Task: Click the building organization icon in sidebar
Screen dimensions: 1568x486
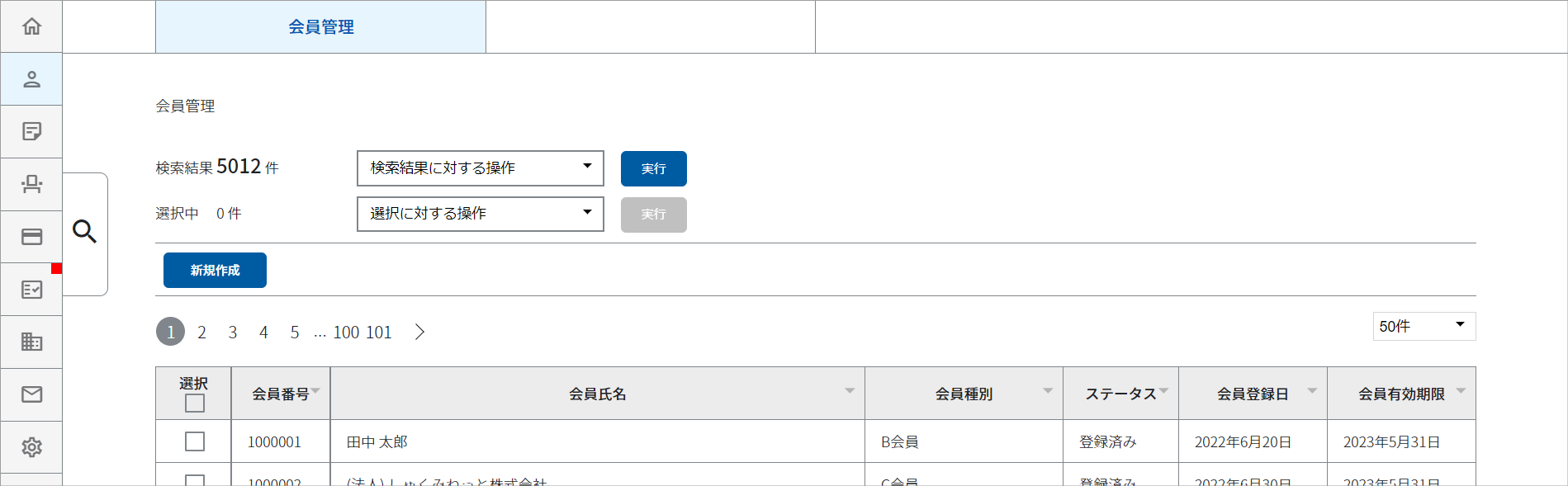Action: [31, 342]
